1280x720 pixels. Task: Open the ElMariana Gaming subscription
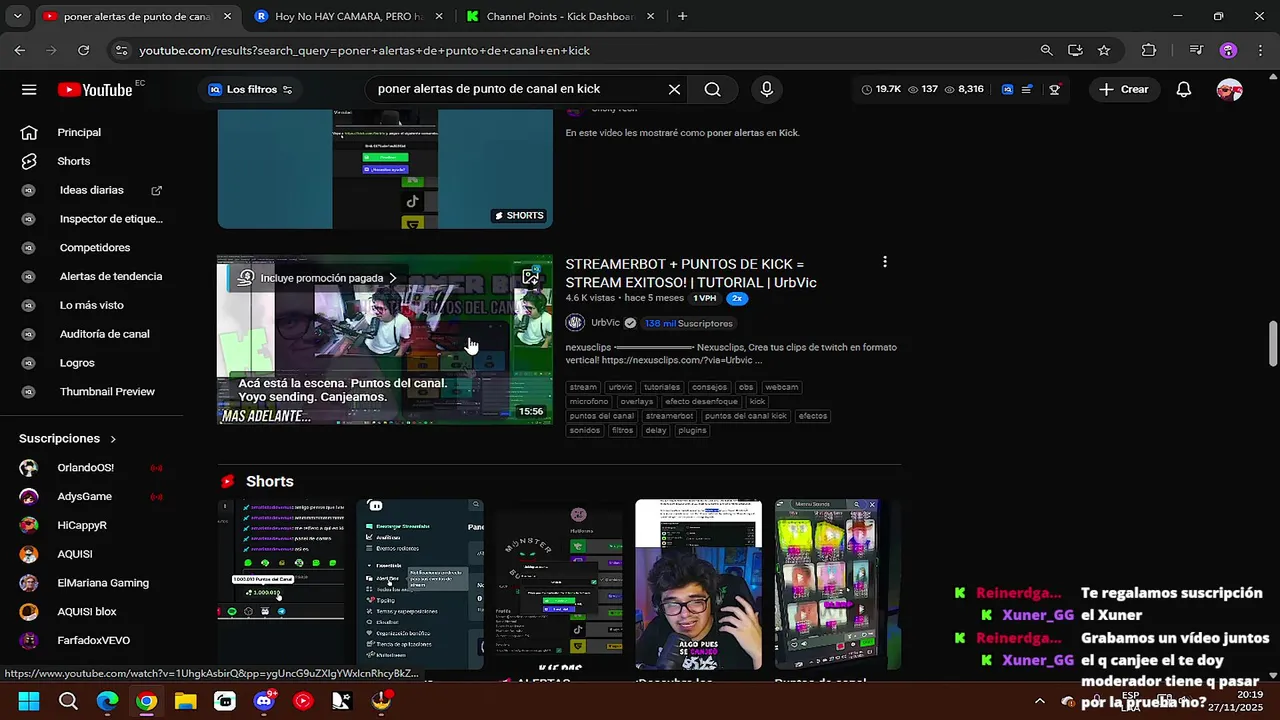[x=102, y=583]
